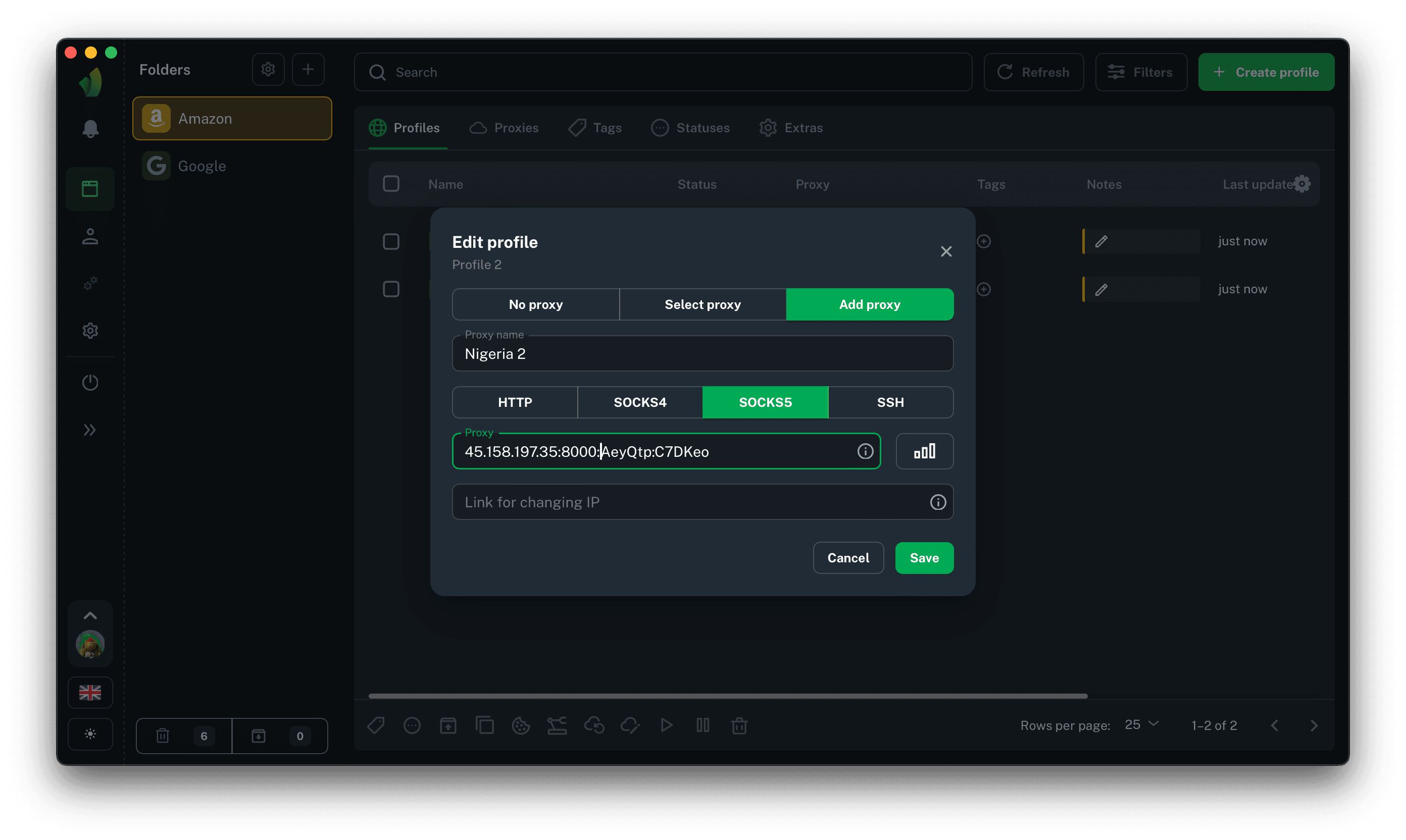Open the column settings gear in the table header
The image size is (1406, 840).
pos(1302,184)
